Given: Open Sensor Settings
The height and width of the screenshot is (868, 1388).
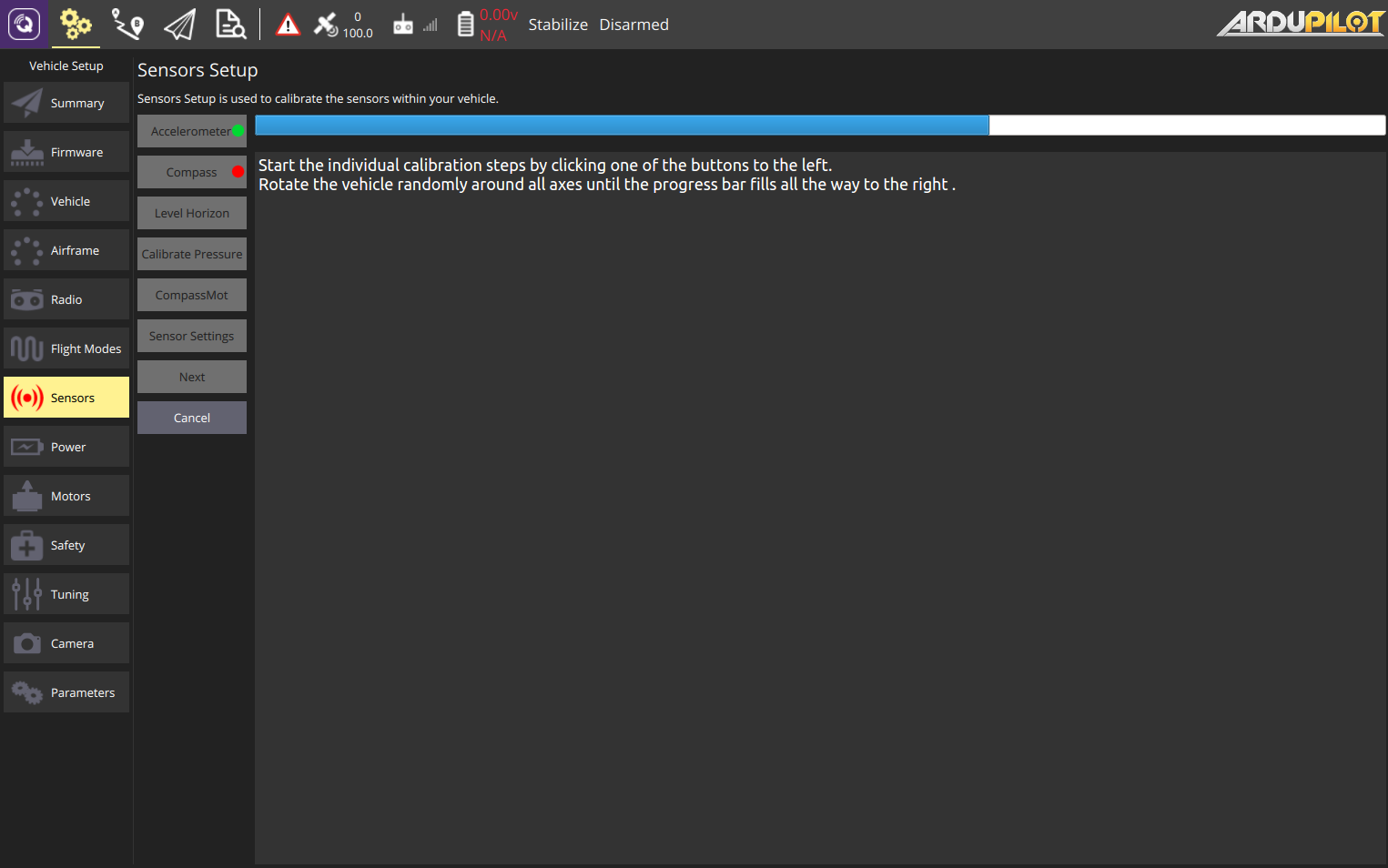Looking at the screenshot, I should coord(192,336).
